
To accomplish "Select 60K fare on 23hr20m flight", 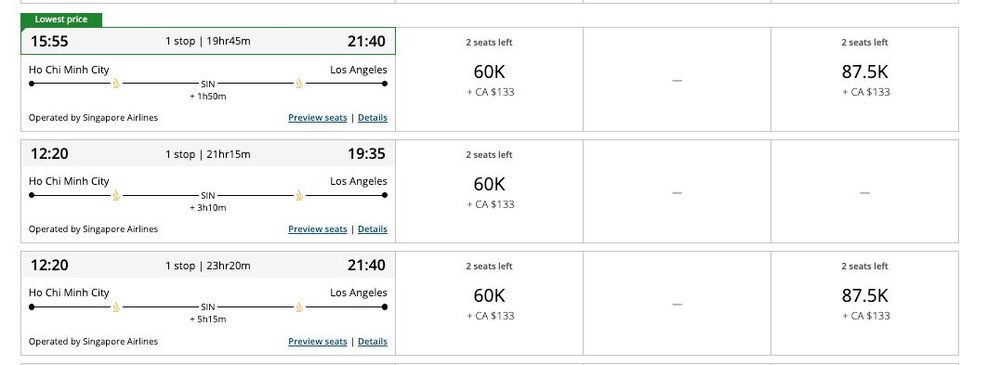I will tap(489, 303).
